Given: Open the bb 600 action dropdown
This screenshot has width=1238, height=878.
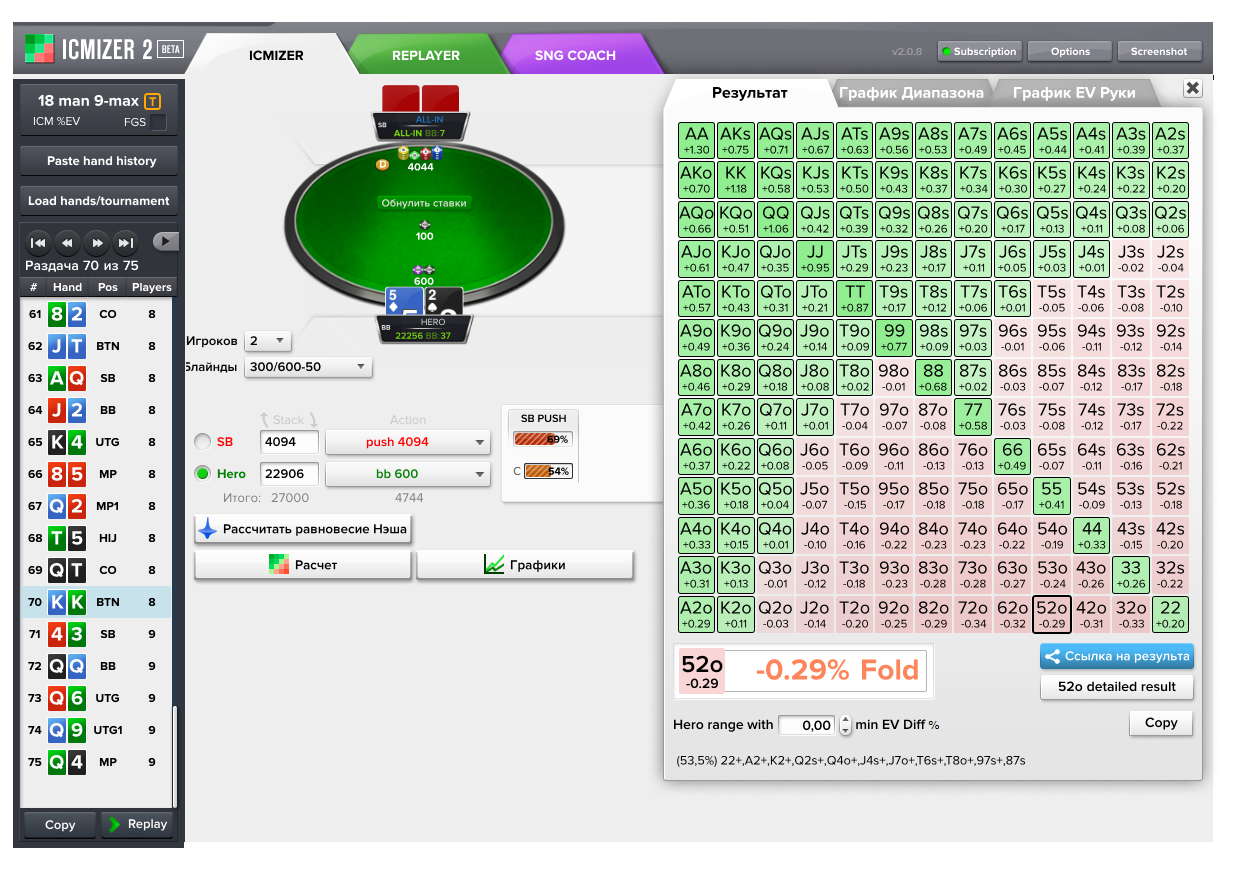Looking at the screenshot, I should coord(408,474).
